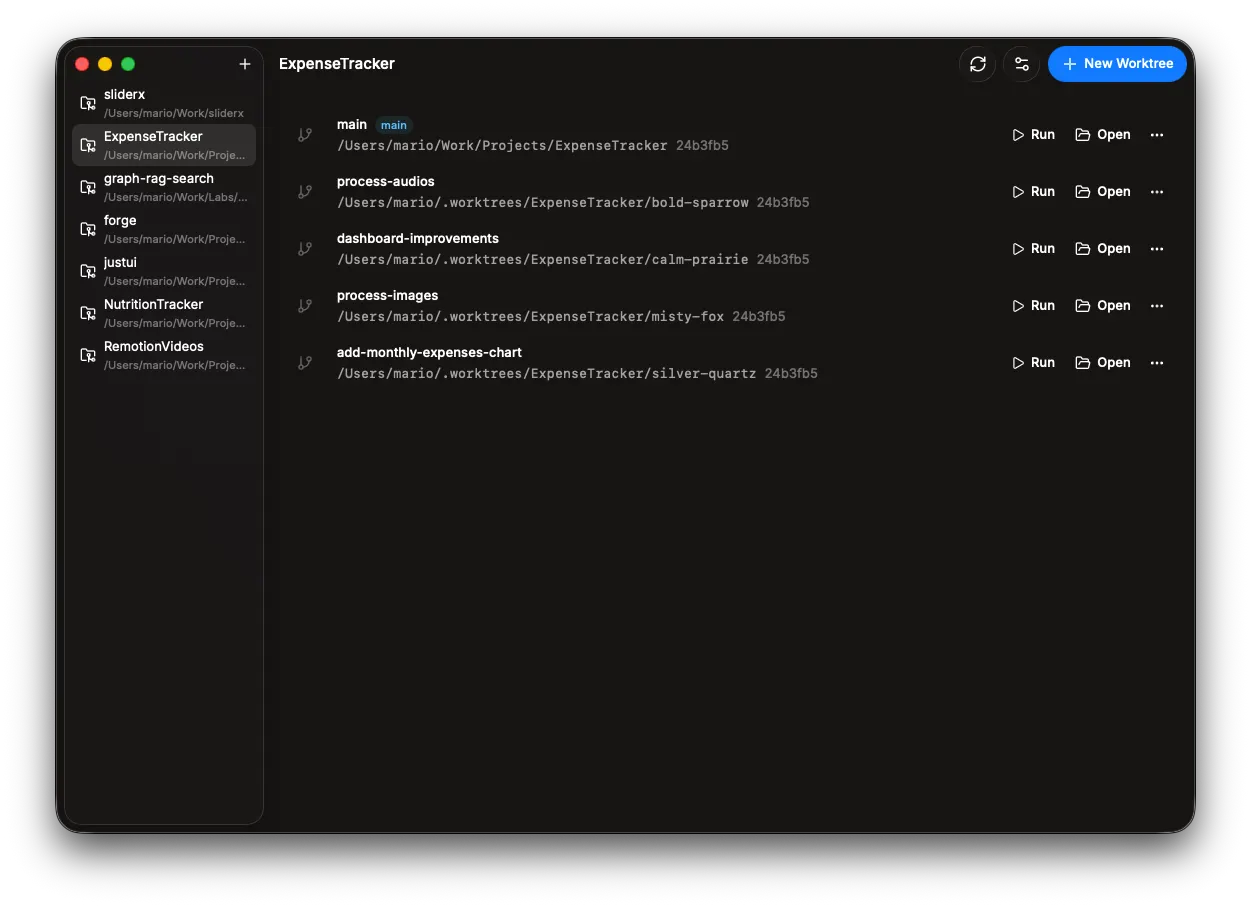Run the process-audios worktree
This screenshot has height=907, width=1251.
coord(1033,192)
